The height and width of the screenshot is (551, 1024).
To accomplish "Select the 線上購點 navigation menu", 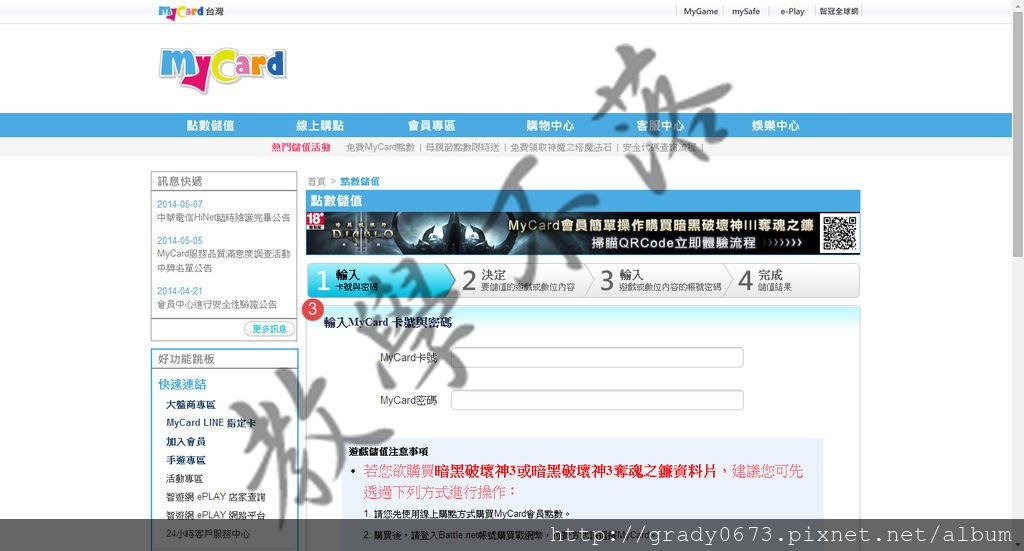I will (320, 125).
